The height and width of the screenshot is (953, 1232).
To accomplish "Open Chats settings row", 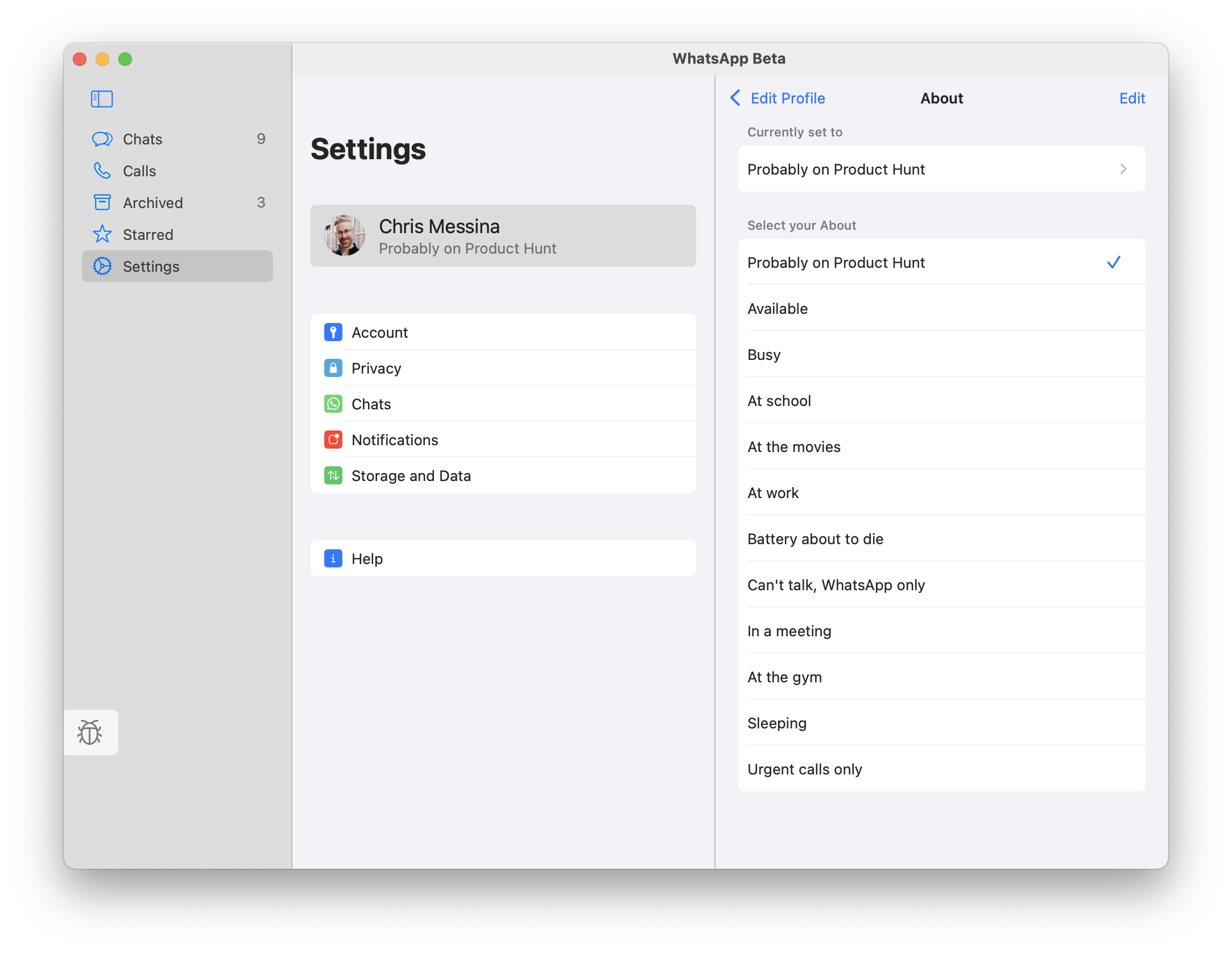I will coord(503,404).
